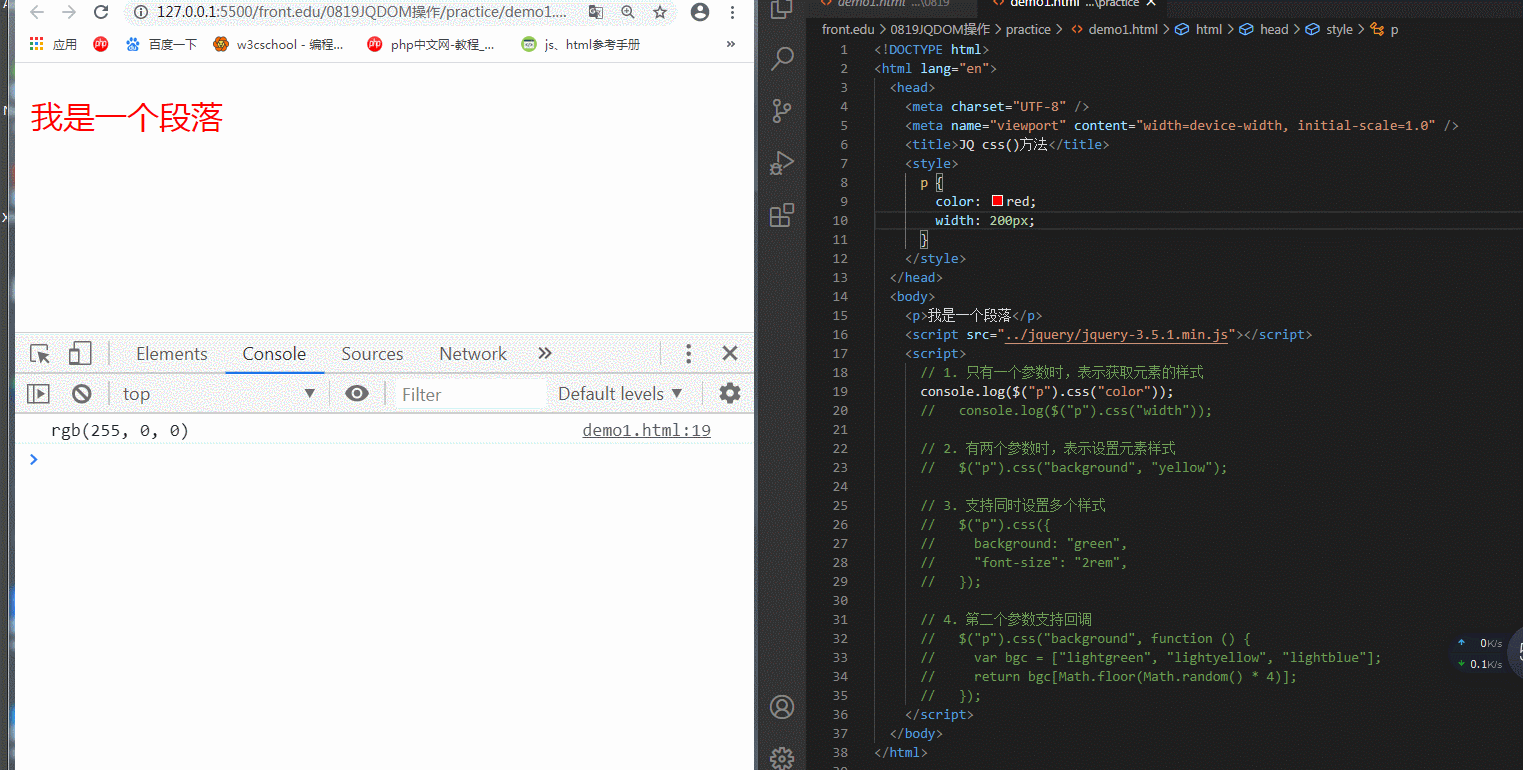Click the html breadcrumb symbol
1523x770 pixels.
[x=1200, y=29]
